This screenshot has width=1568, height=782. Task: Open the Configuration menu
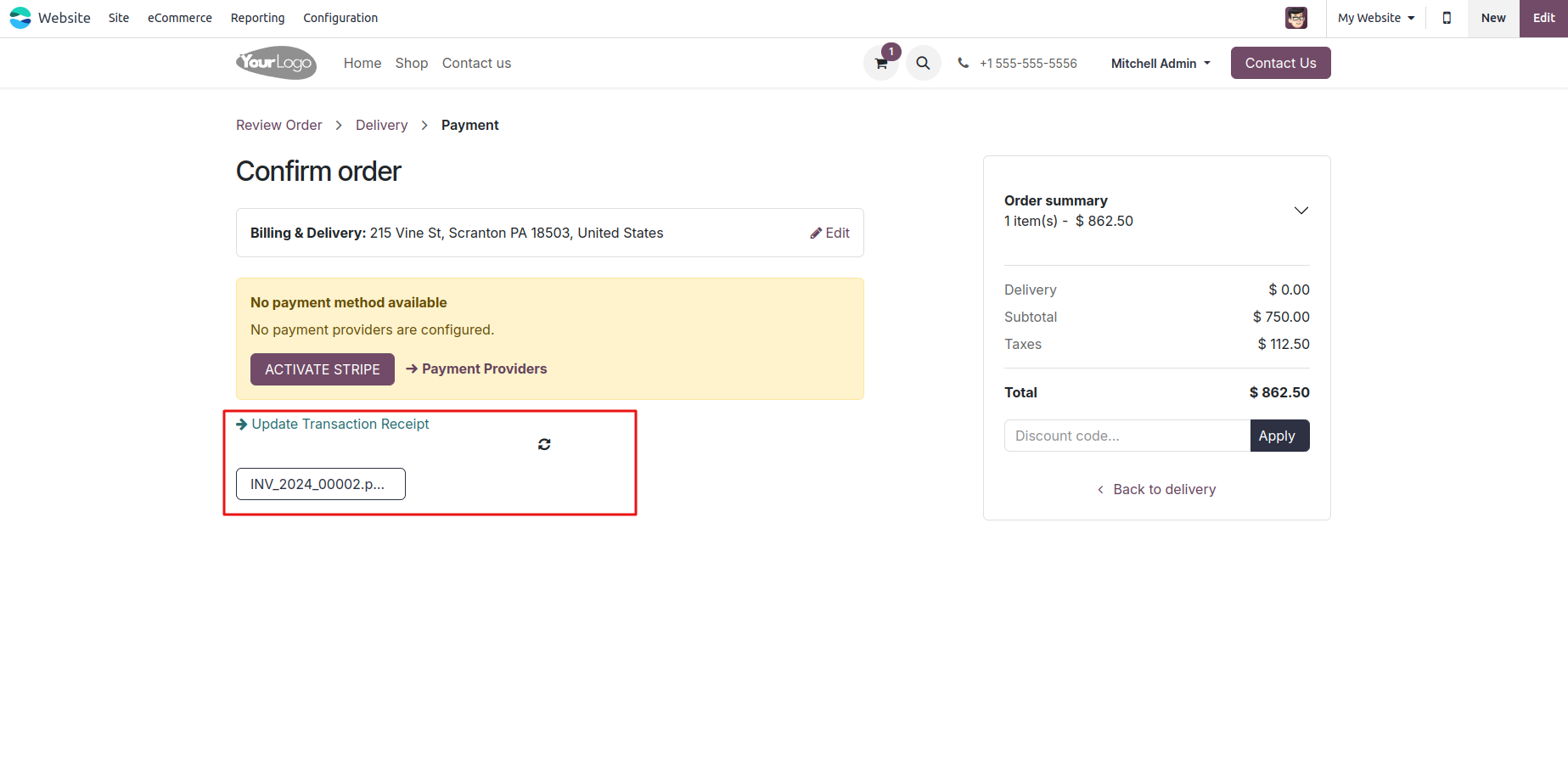[x=340, y=18]
